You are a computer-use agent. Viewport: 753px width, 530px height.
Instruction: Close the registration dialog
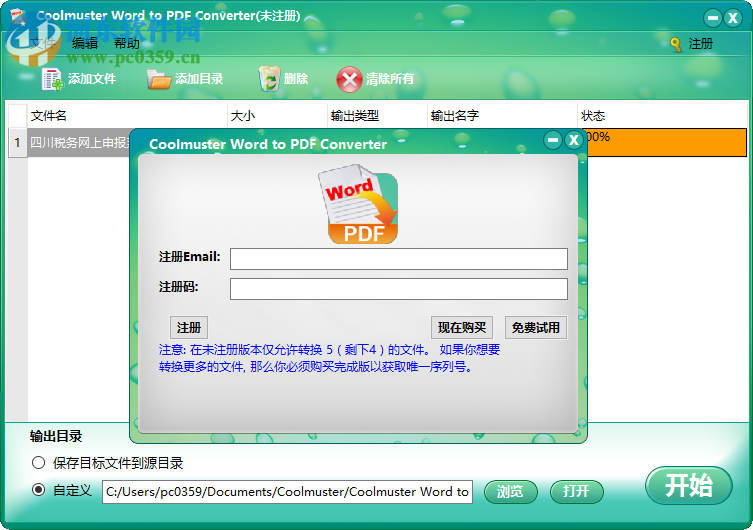[x=573, y=140]
